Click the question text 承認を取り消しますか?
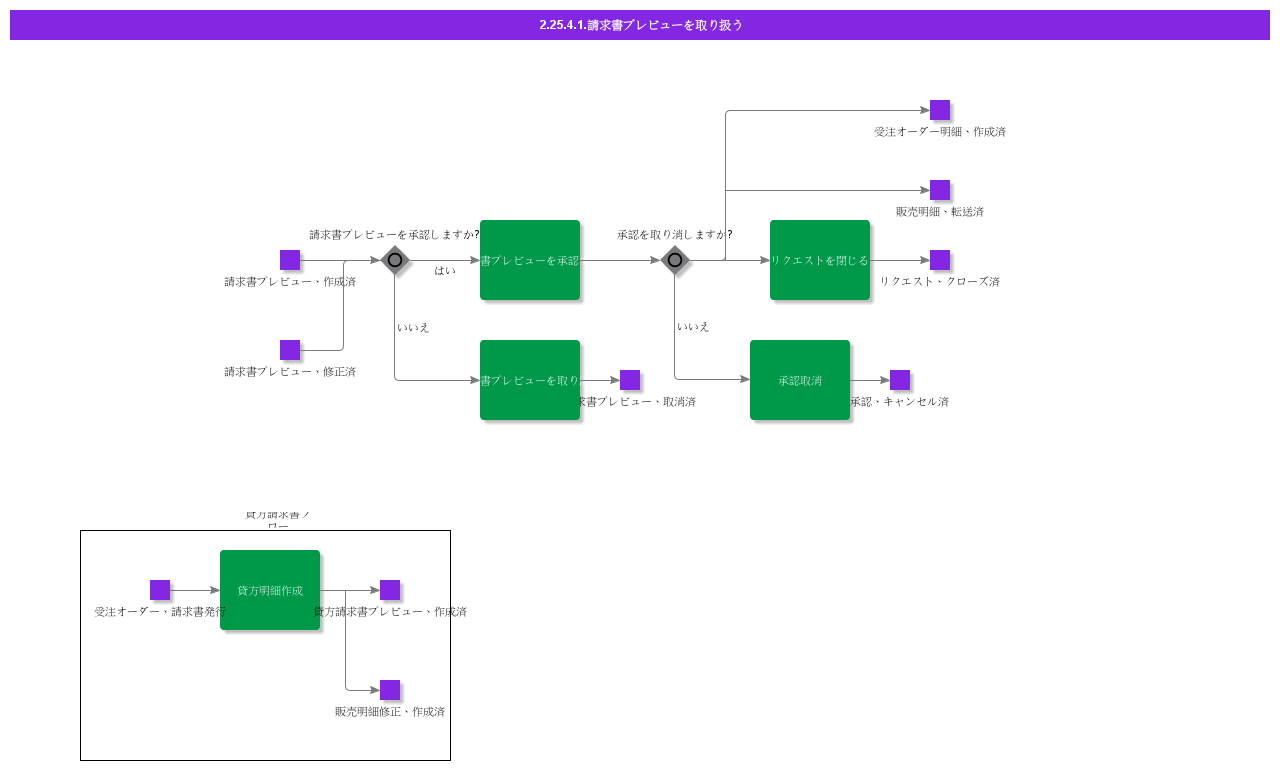The width and height of the screenshot is (1280, 770). click(675, 235)
